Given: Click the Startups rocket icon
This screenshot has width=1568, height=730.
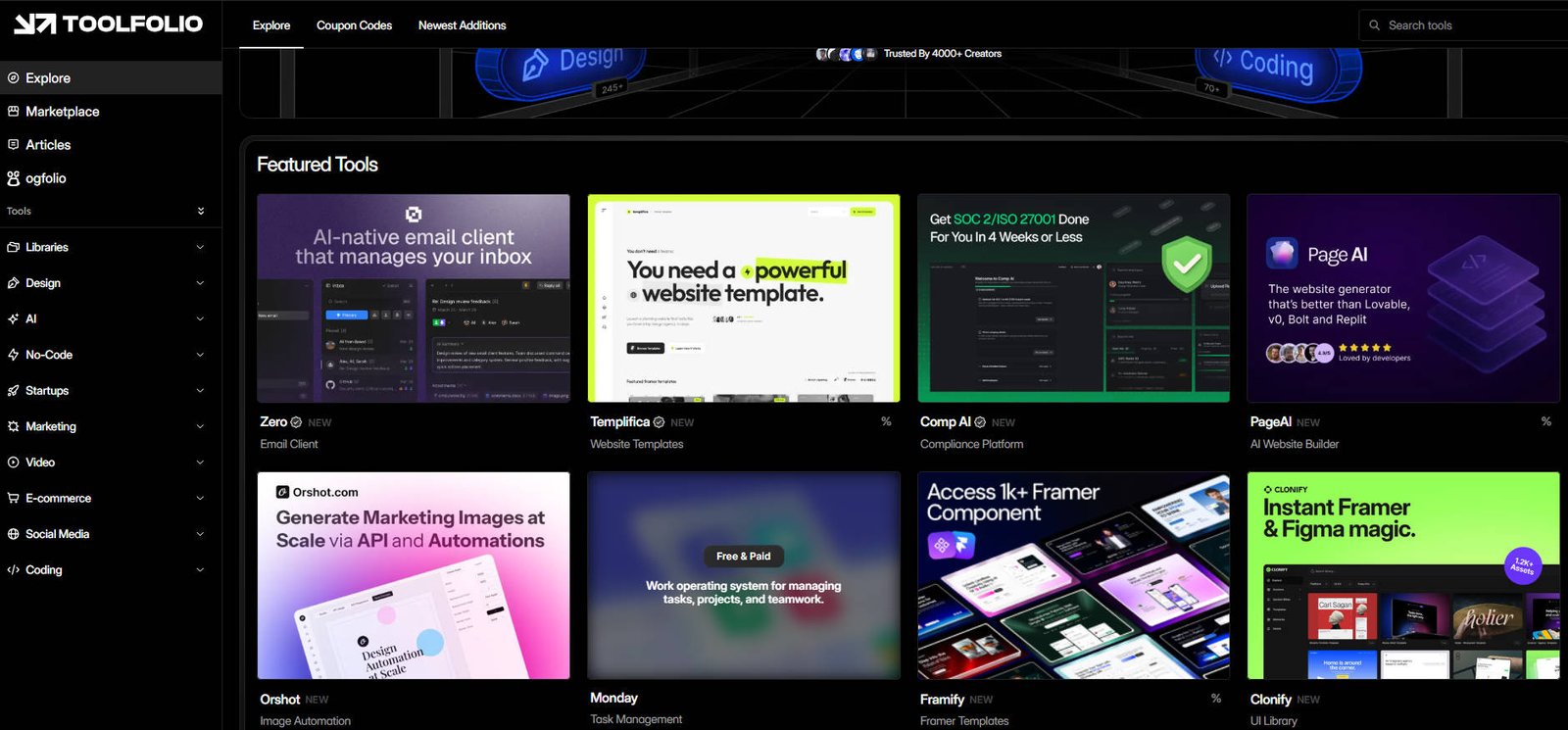Looking at the screenshot, I should point(13,390).
